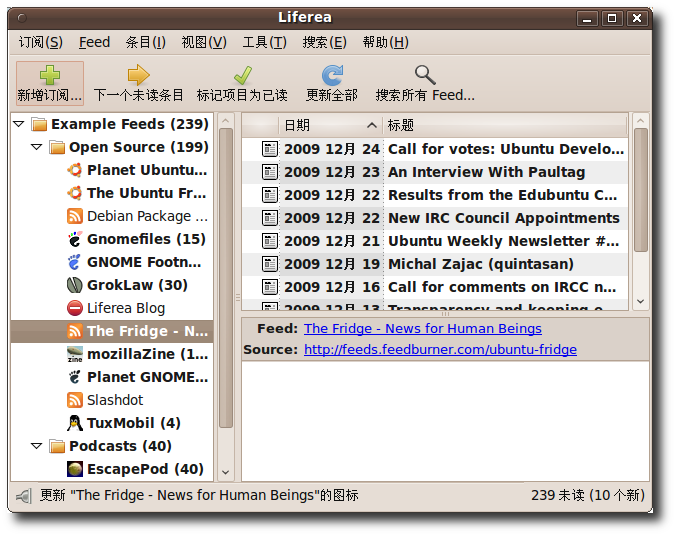Collapse the Podcasts folder
The width and height of the screenshot is (676, 536).
(37, 446)
